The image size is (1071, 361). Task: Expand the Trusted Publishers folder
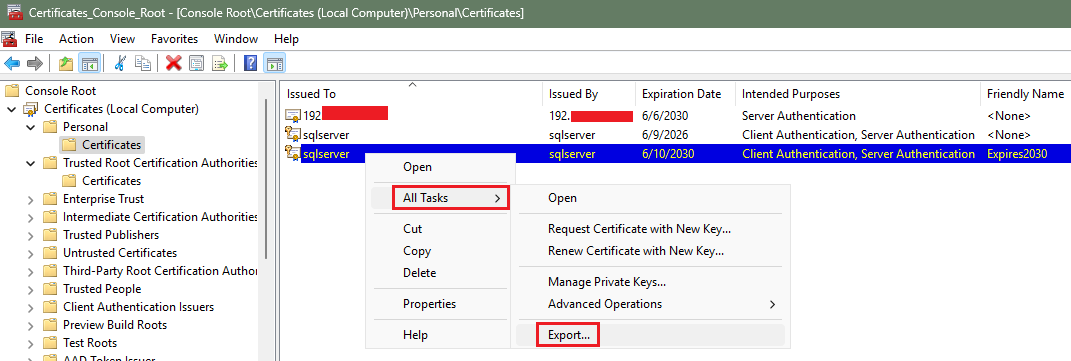[30, 235]
